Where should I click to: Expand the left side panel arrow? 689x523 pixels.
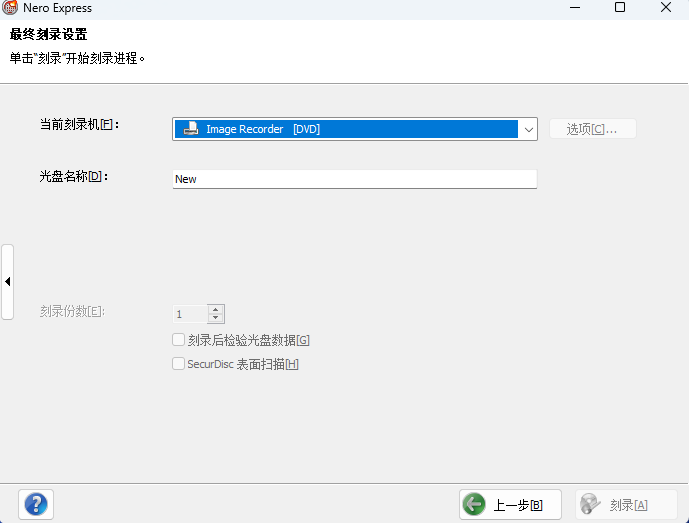(7, 282)
